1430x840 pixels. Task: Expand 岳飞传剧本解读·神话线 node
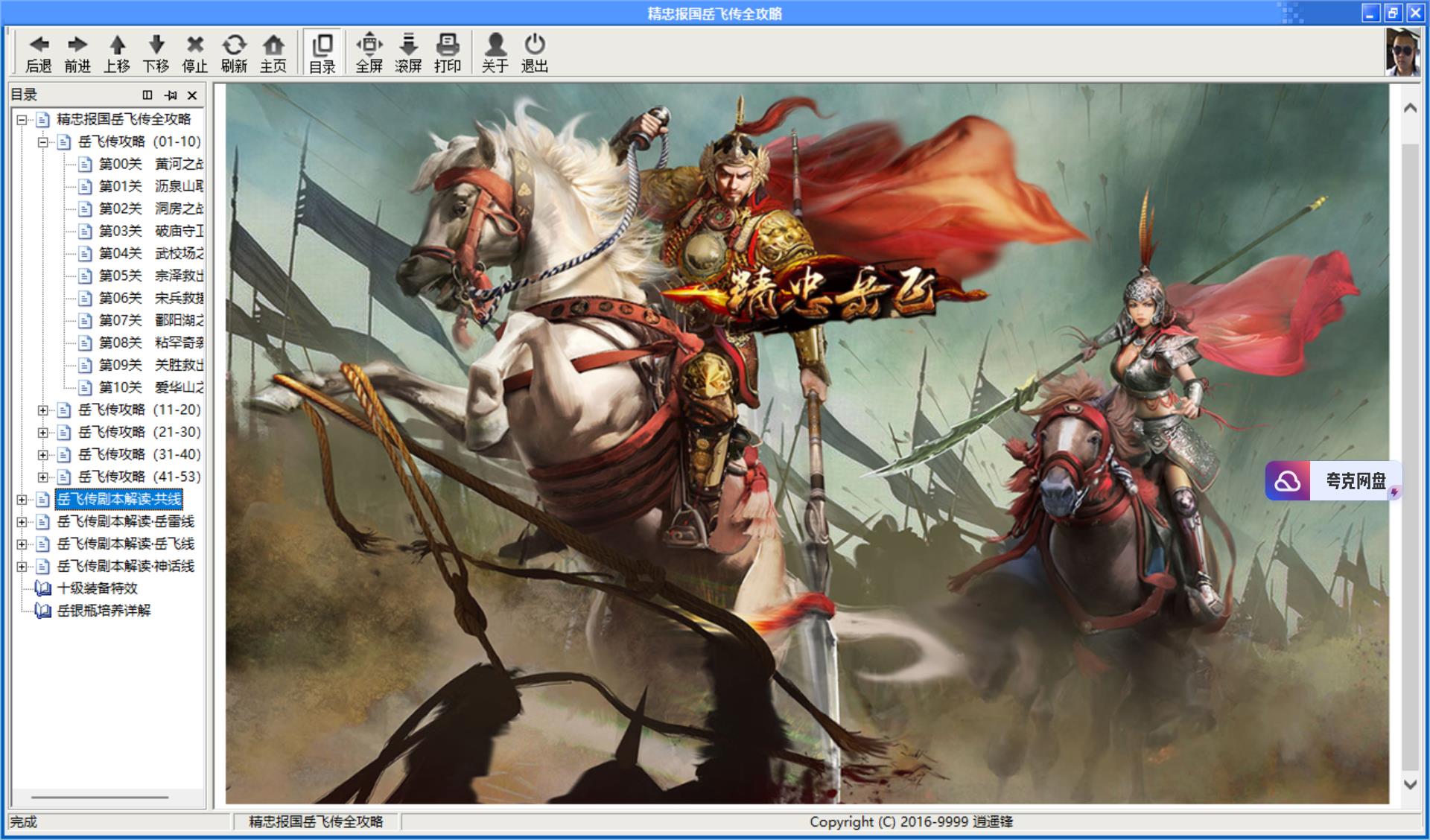click(x=22, y=566)
